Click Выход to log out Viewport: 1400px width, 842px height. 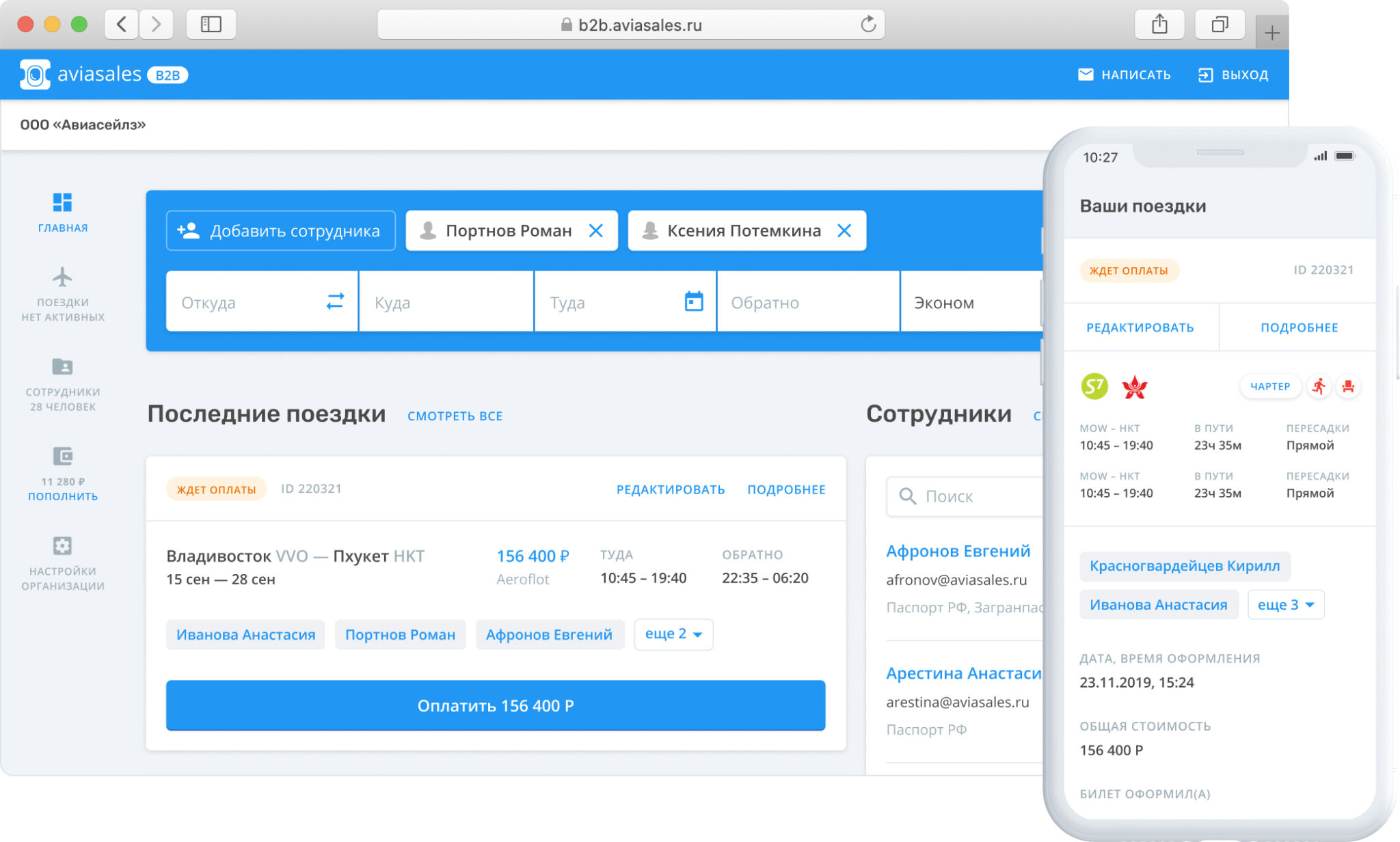(x=1233, y=74)
